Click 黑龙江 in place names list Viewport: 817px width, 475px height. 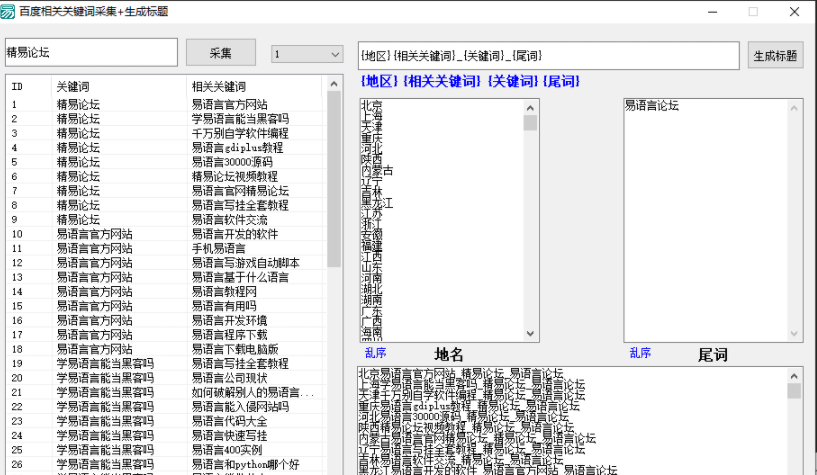(377, 203)
